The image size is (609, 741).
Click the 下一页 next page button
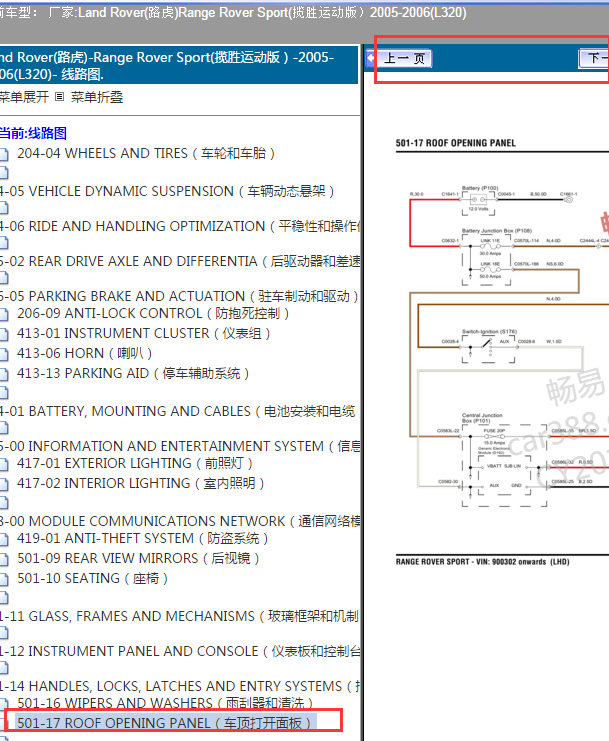594,59
